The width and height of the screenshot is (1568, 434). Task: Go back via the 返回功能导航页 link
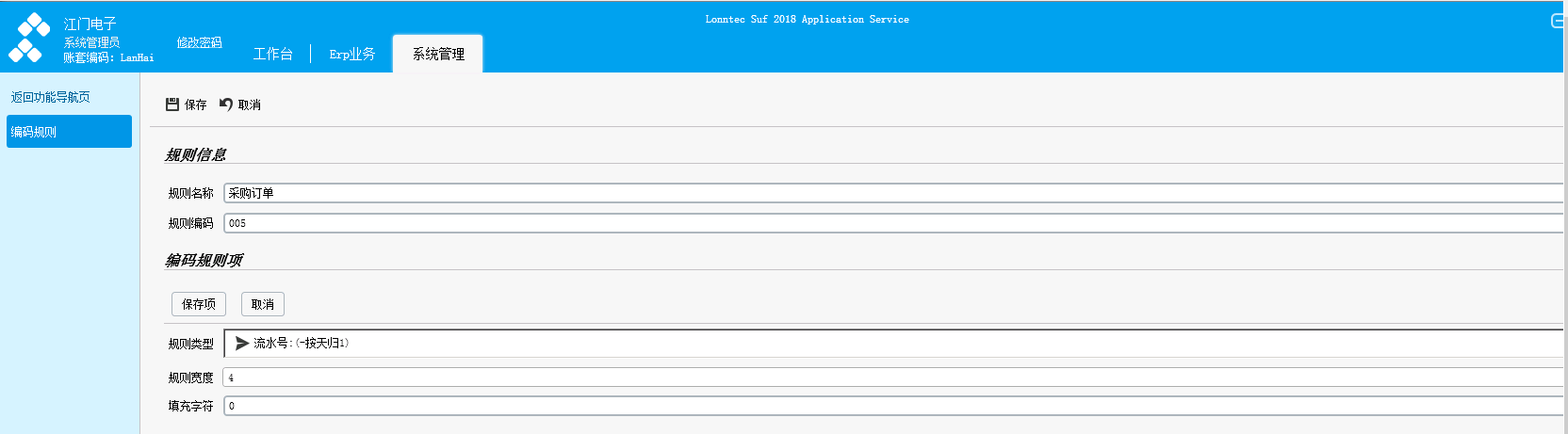click(51, 97)
